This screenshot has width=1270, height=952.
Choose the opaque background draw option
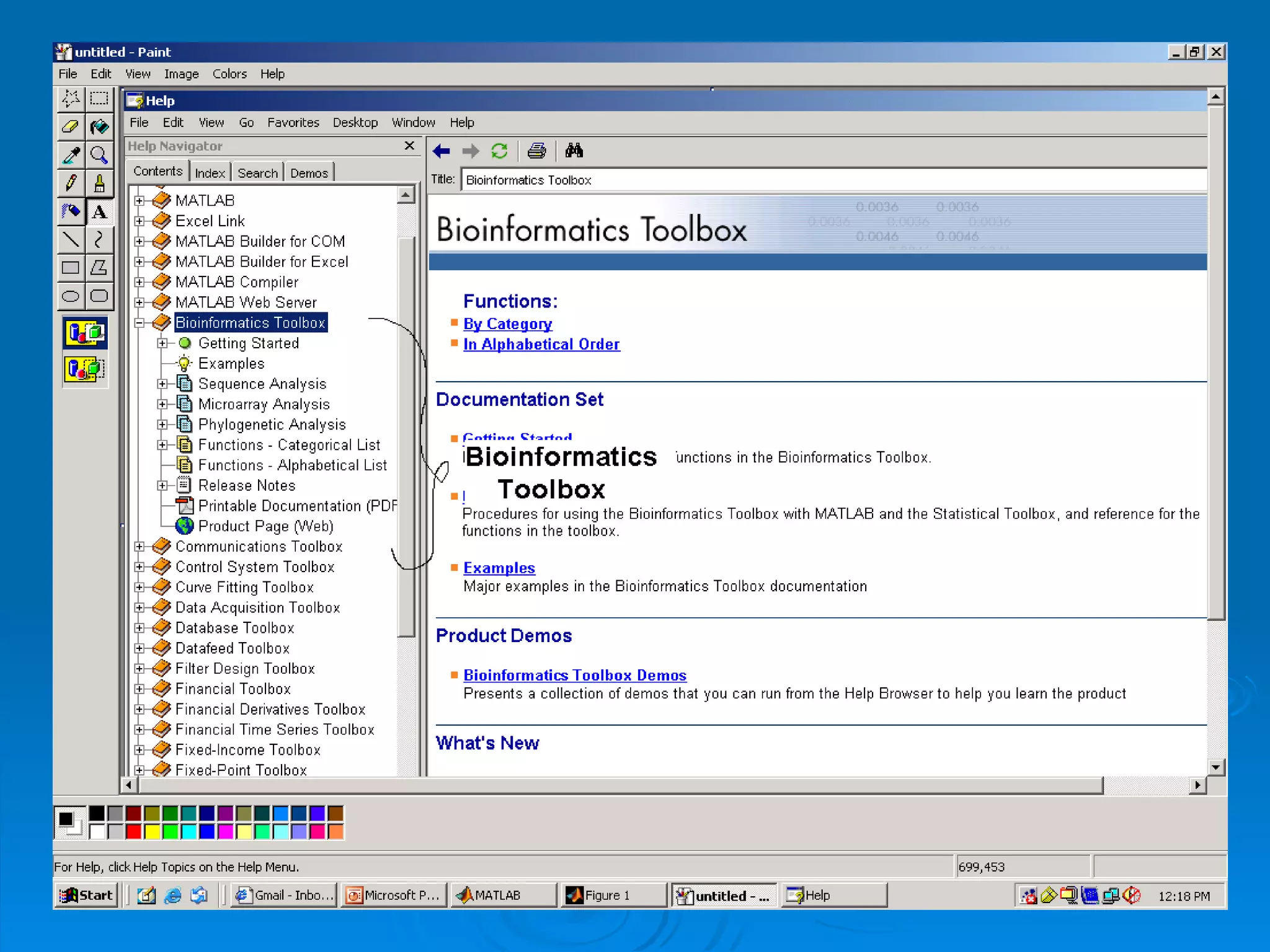[86, 333]
